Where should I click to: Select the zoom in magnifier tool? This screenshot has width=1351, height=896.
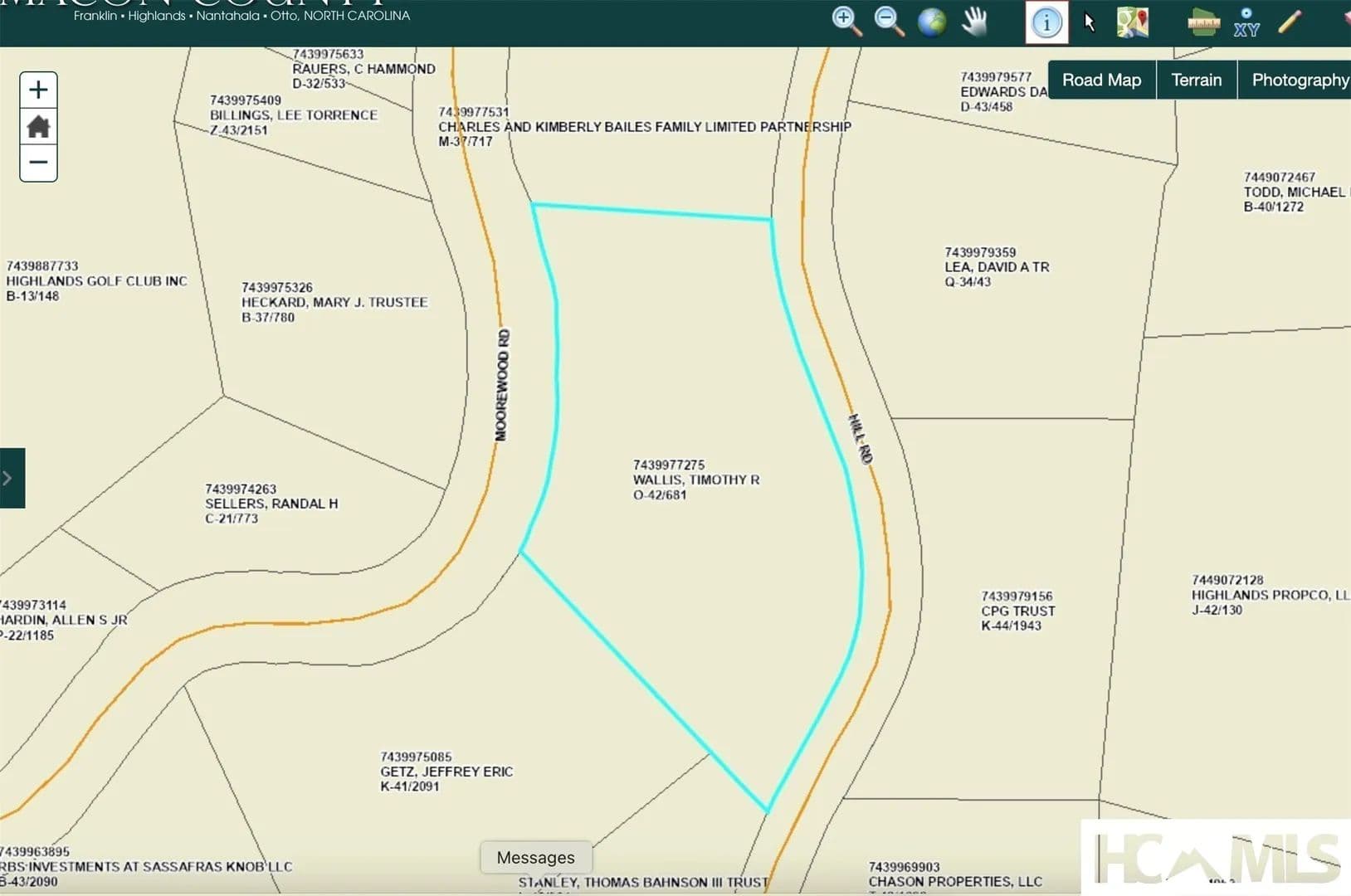point(846,21)
